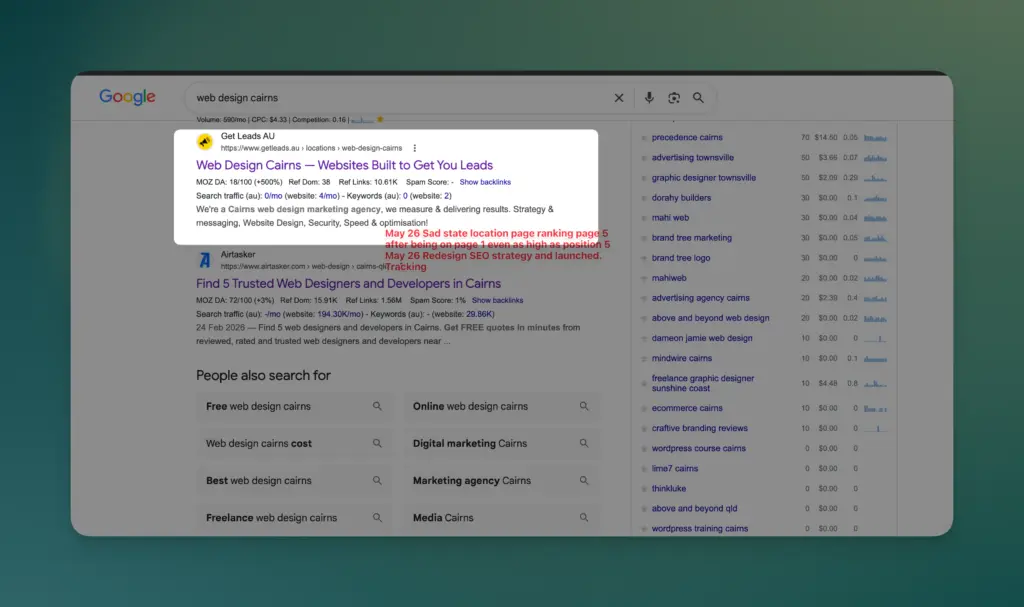Open search by image camera icon
This screenshot has height=607, width=1024.
674,97
